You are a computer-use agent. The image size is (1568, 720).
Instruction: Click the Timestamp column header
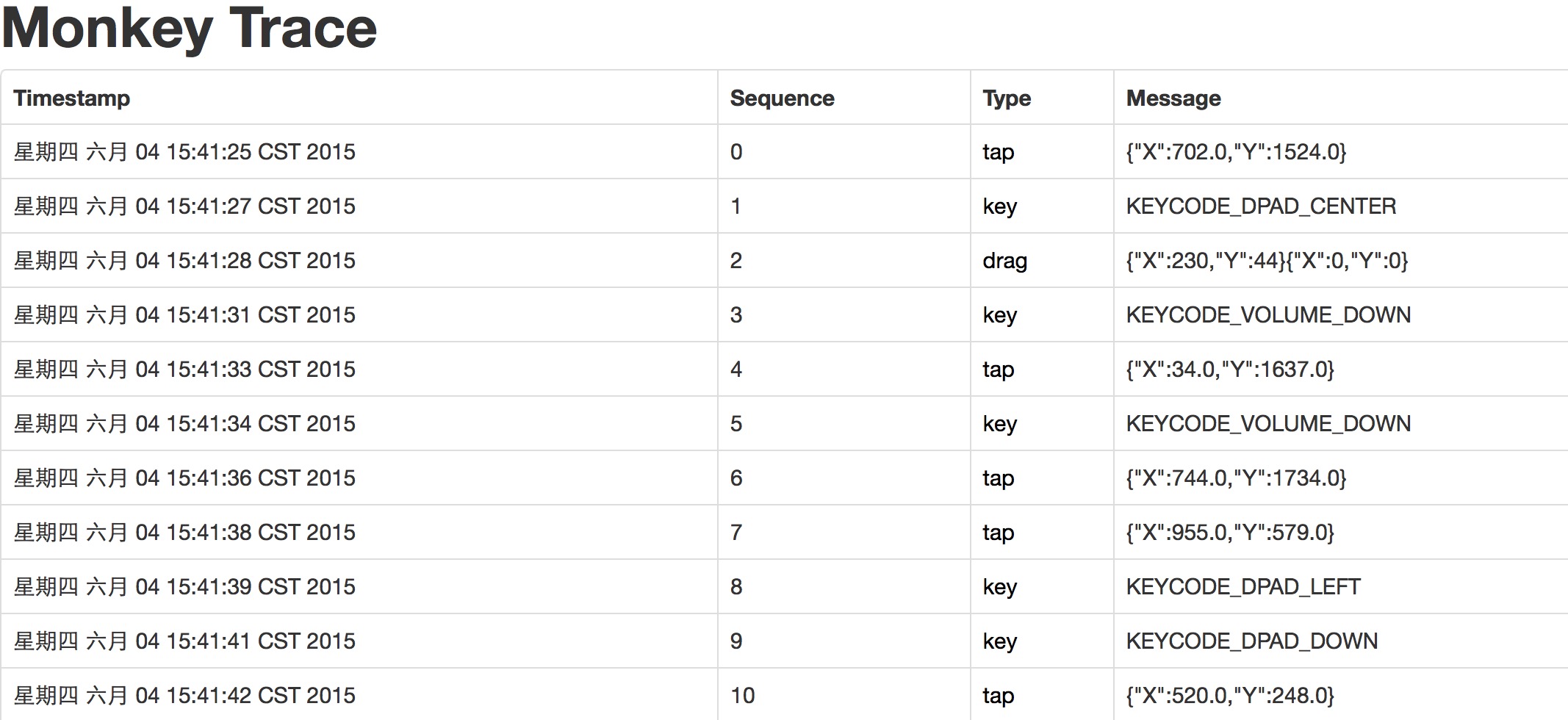point(71,98)
